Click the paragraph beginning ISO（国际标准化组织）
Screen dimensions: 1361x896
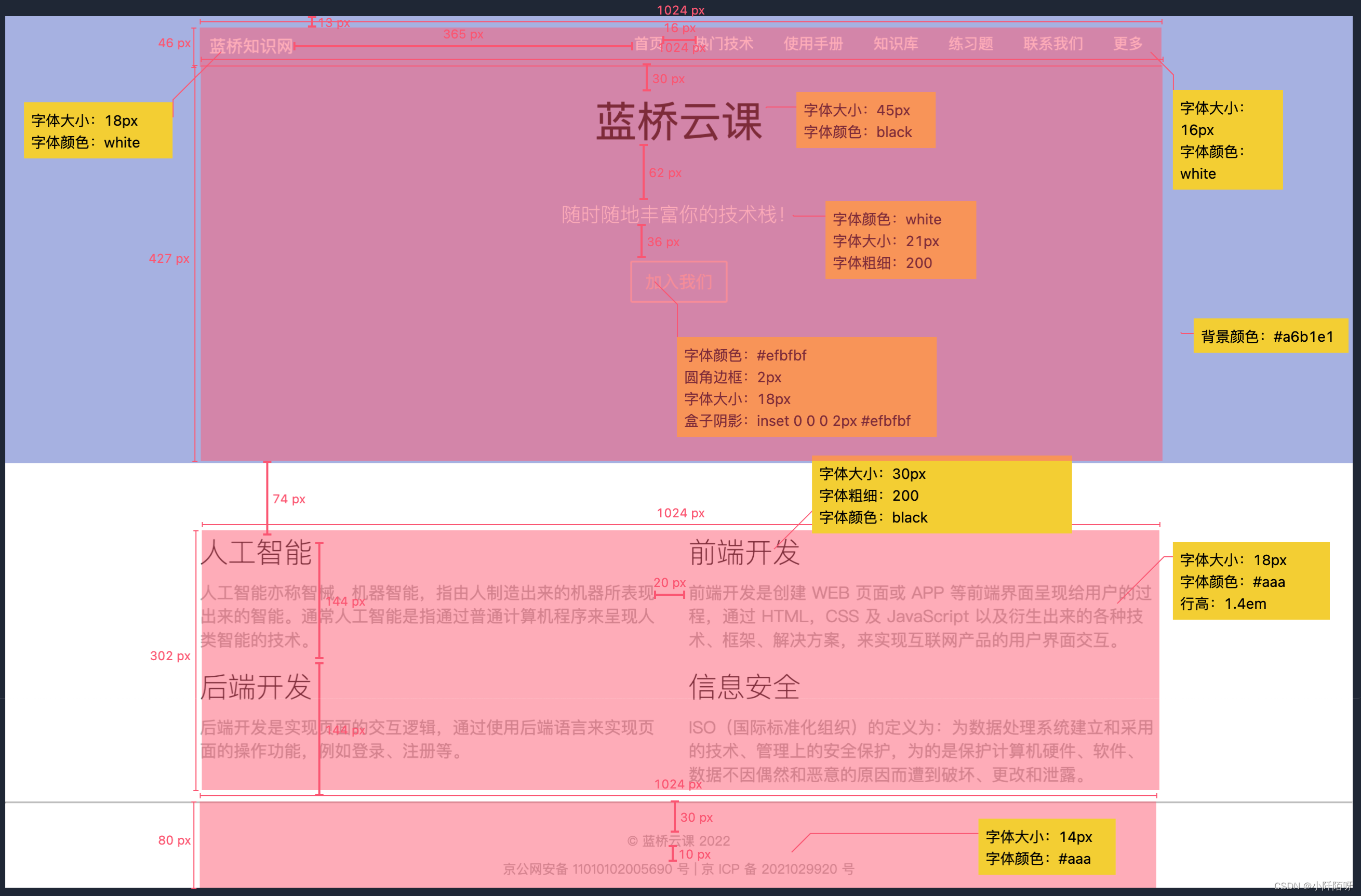pos(920,751)
